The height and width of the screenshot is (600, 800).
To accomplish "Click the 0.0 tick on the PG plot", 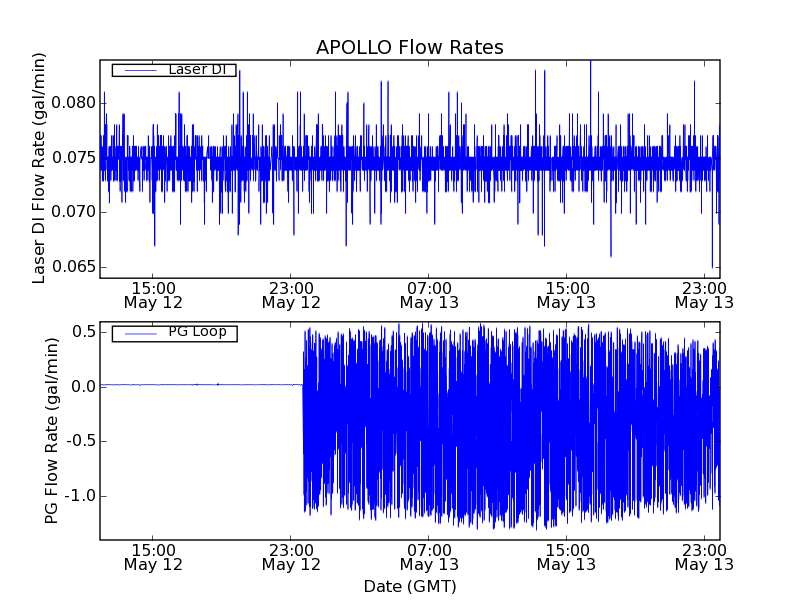I will (x=83, y=387).
